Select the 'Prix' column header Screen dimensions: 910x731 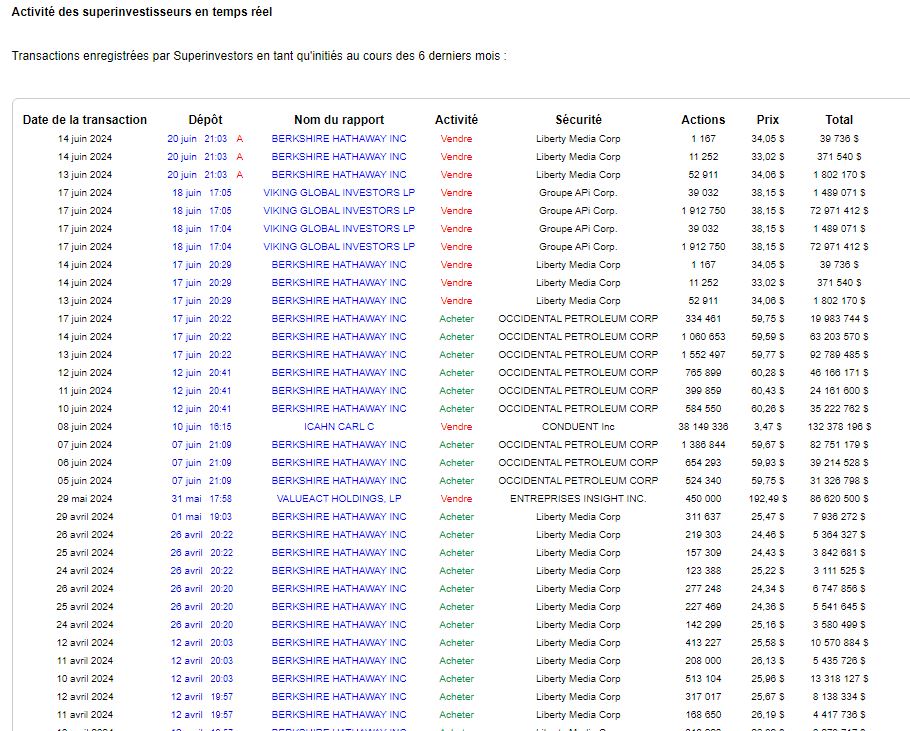click(x=767, y=120)
